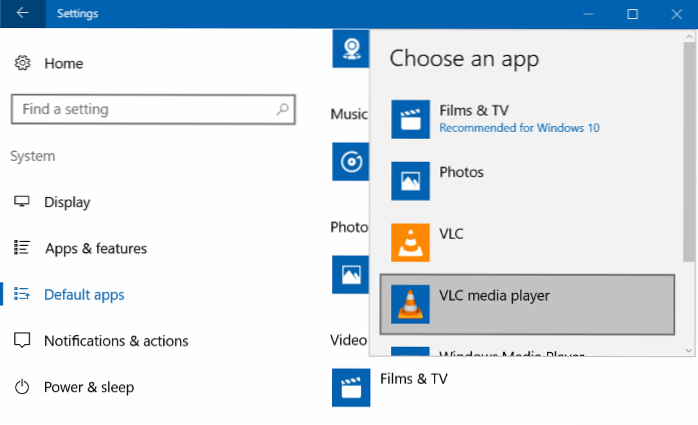The height and width of the screenshot is (425, 698).
Task: Go to Apps & features section
Action: (x=95, y=248)
